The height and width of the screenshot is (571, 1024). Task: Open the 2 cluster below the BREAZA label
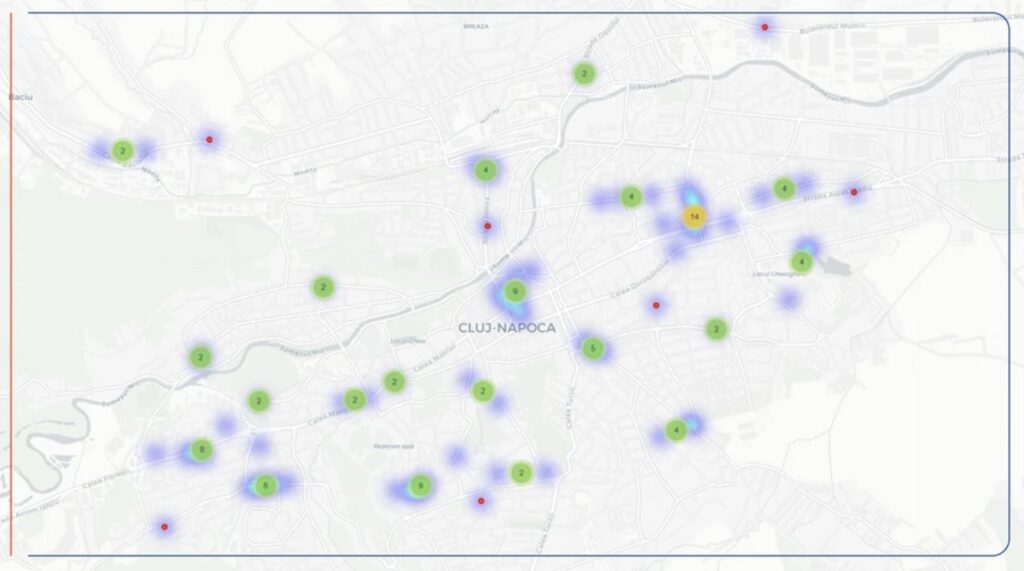coord(584,74)
